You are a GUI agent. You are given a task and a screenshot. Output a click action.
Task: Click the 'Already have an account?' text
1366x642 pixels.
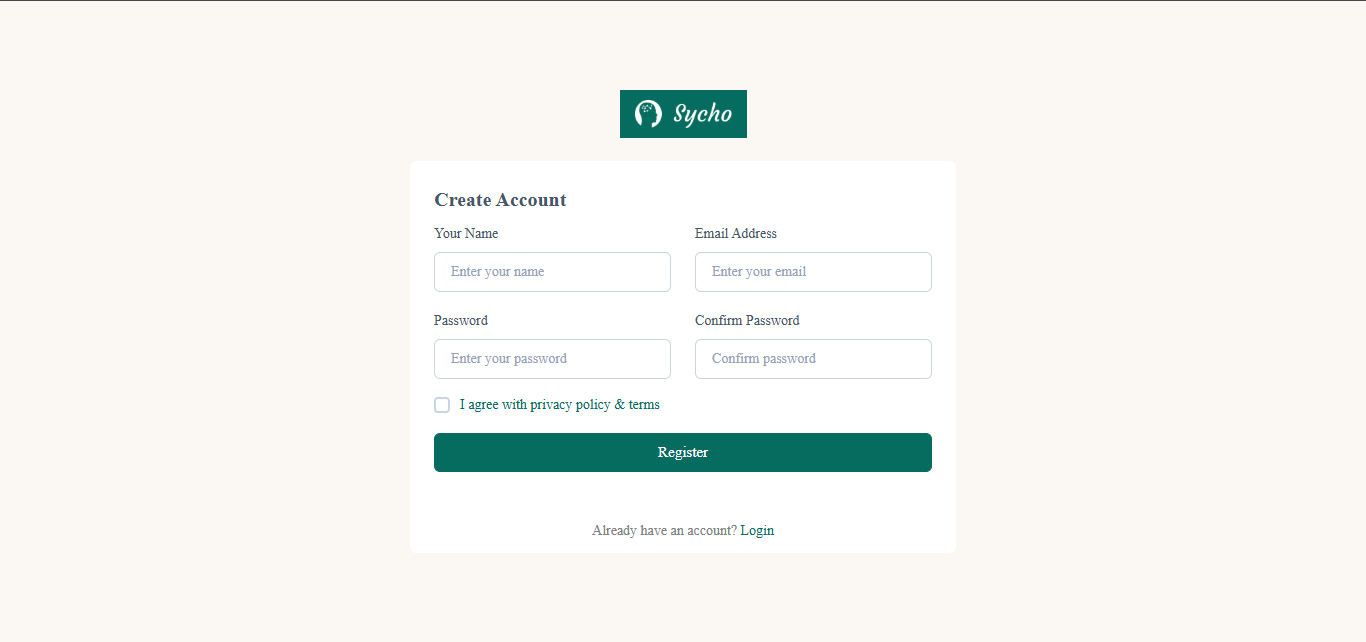(664, 530)
